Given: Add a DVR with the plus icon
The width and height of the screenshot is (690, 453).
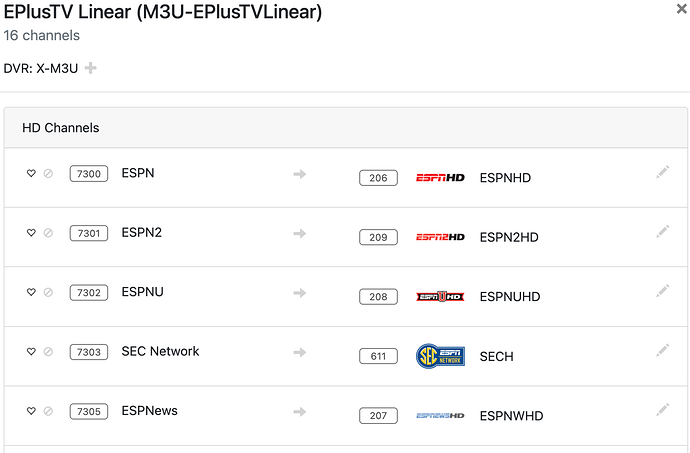Looking at the screenshot, I should [91, 68].
